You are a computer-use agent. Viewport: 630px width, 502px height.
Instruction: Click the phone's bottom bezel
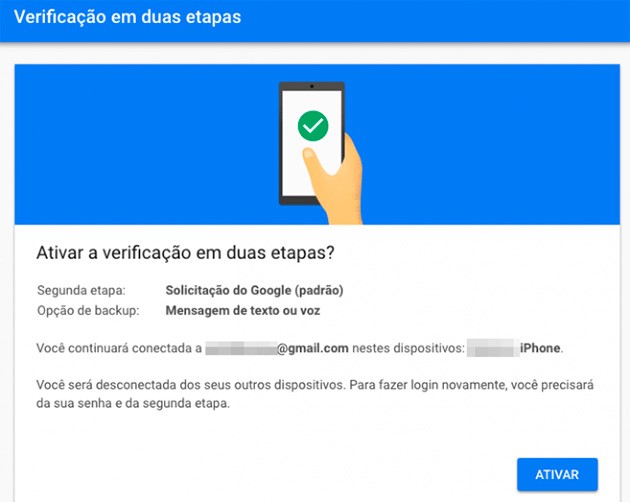click(297, 200)
